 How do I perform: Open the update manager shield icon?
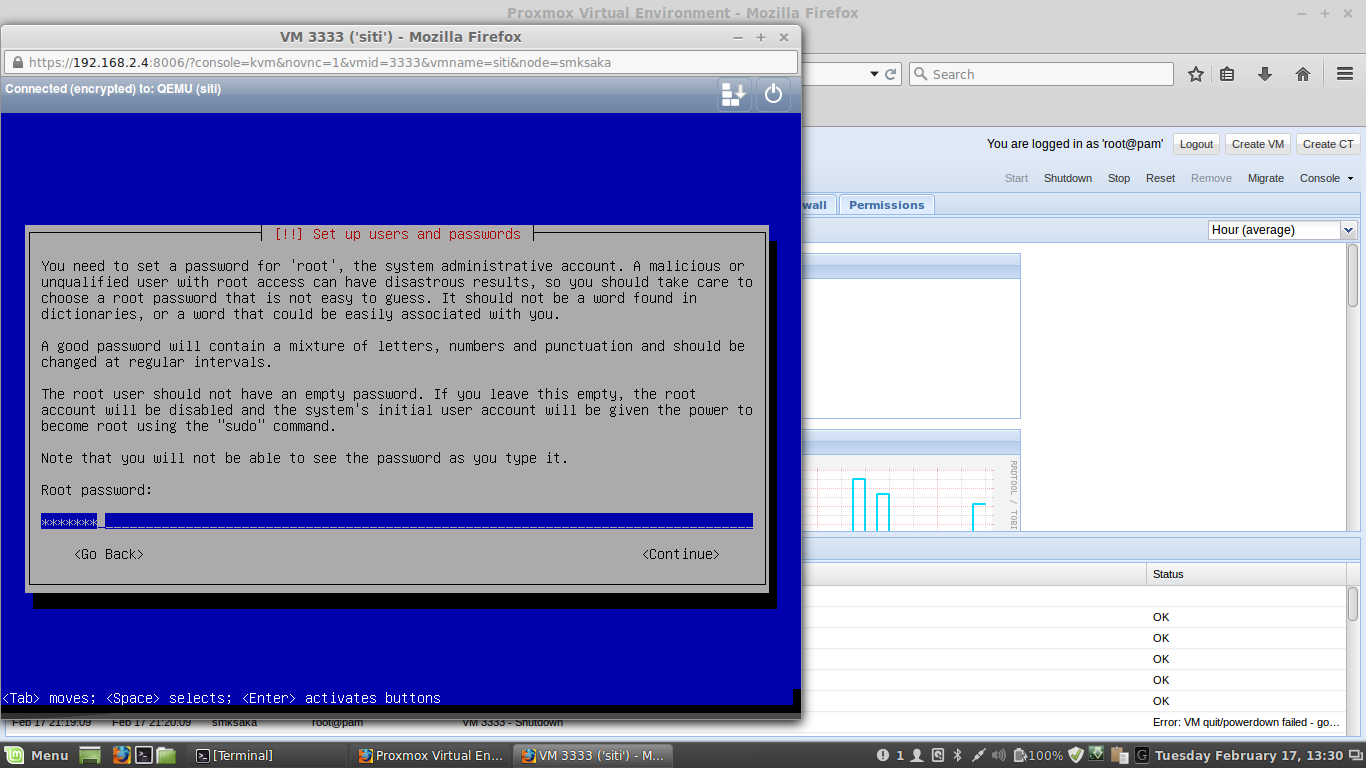[1075, 755]
